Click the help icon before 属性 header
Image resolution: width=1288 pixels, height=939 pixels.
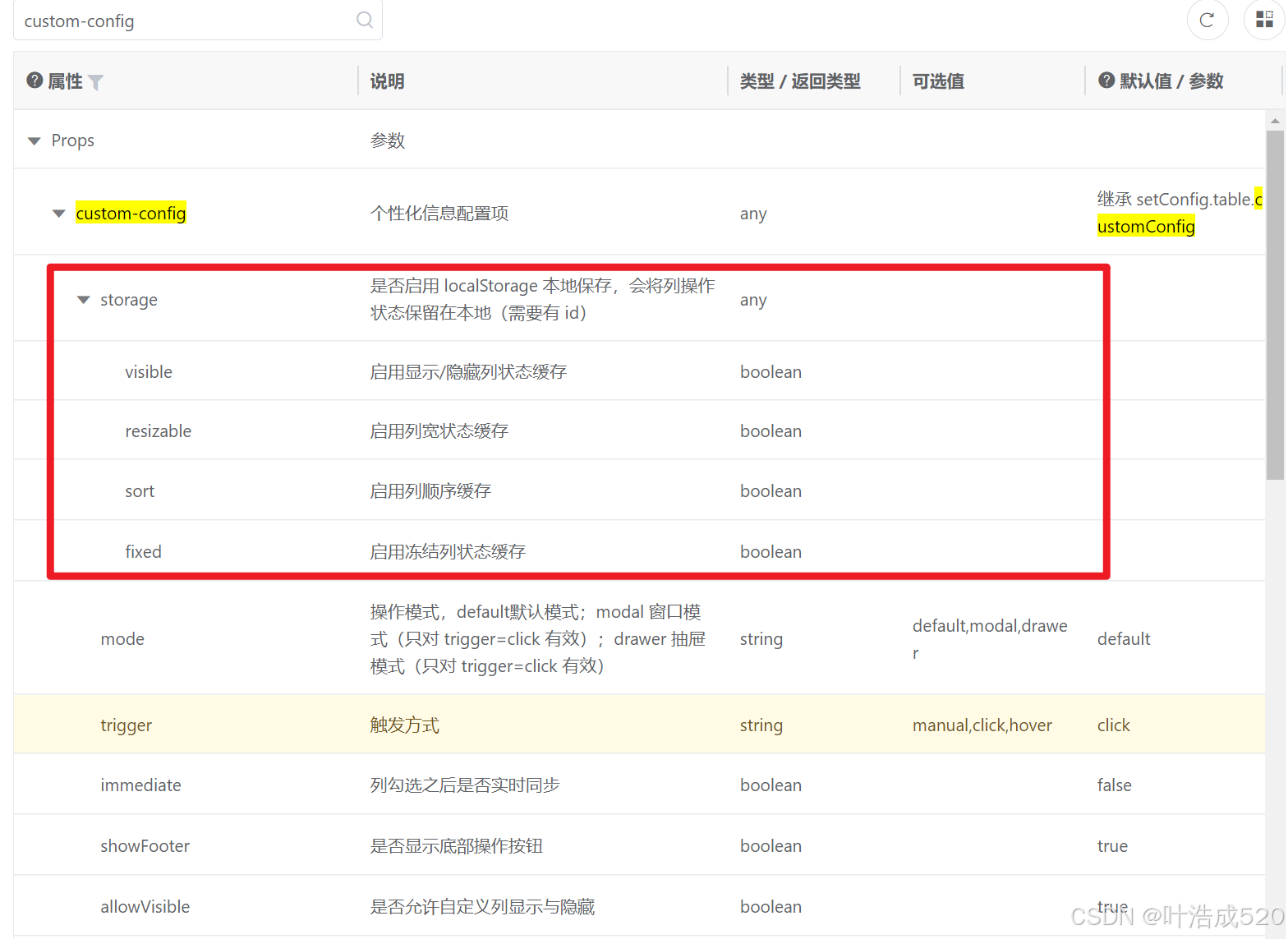pyautogui.click(x=34, y=81)
